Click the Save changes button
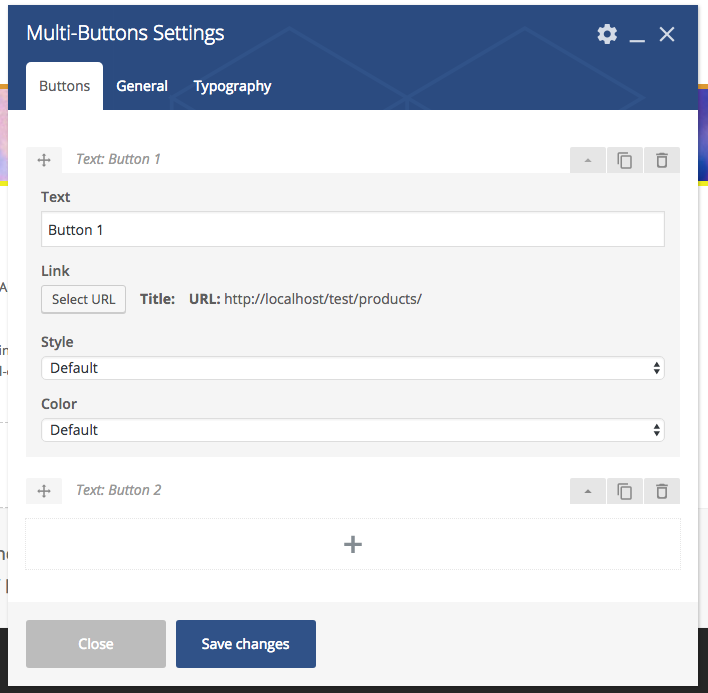 246,644
